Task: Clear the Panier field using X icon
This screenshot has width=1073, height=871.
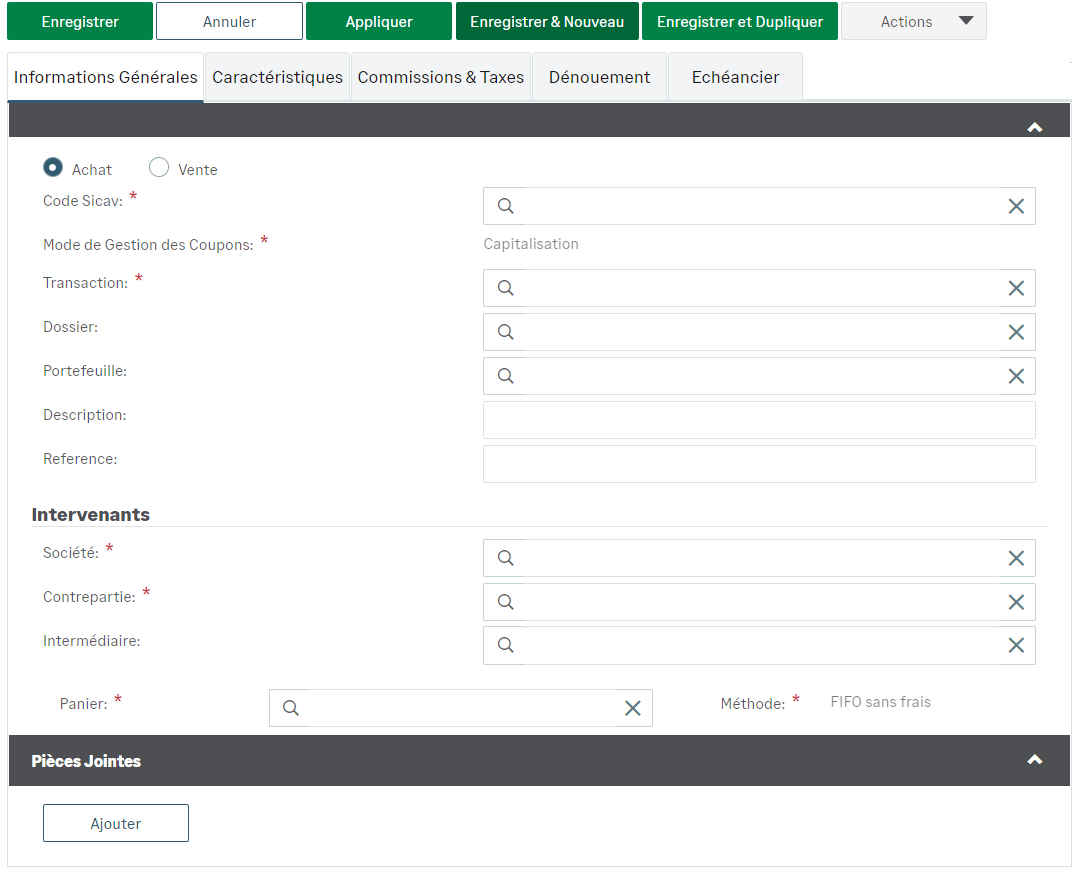Action: (633, 708)
